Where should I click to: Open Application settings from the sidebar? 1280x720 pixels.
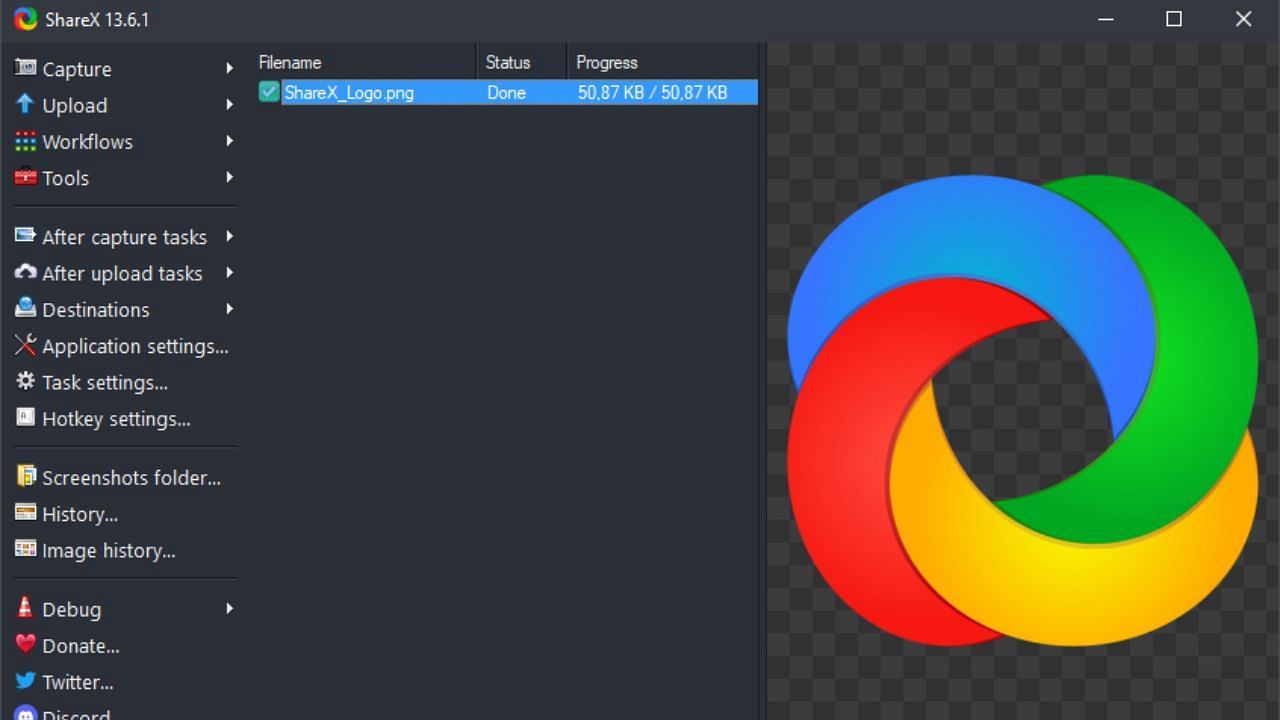pyautogui.click(x=134, y=346)
